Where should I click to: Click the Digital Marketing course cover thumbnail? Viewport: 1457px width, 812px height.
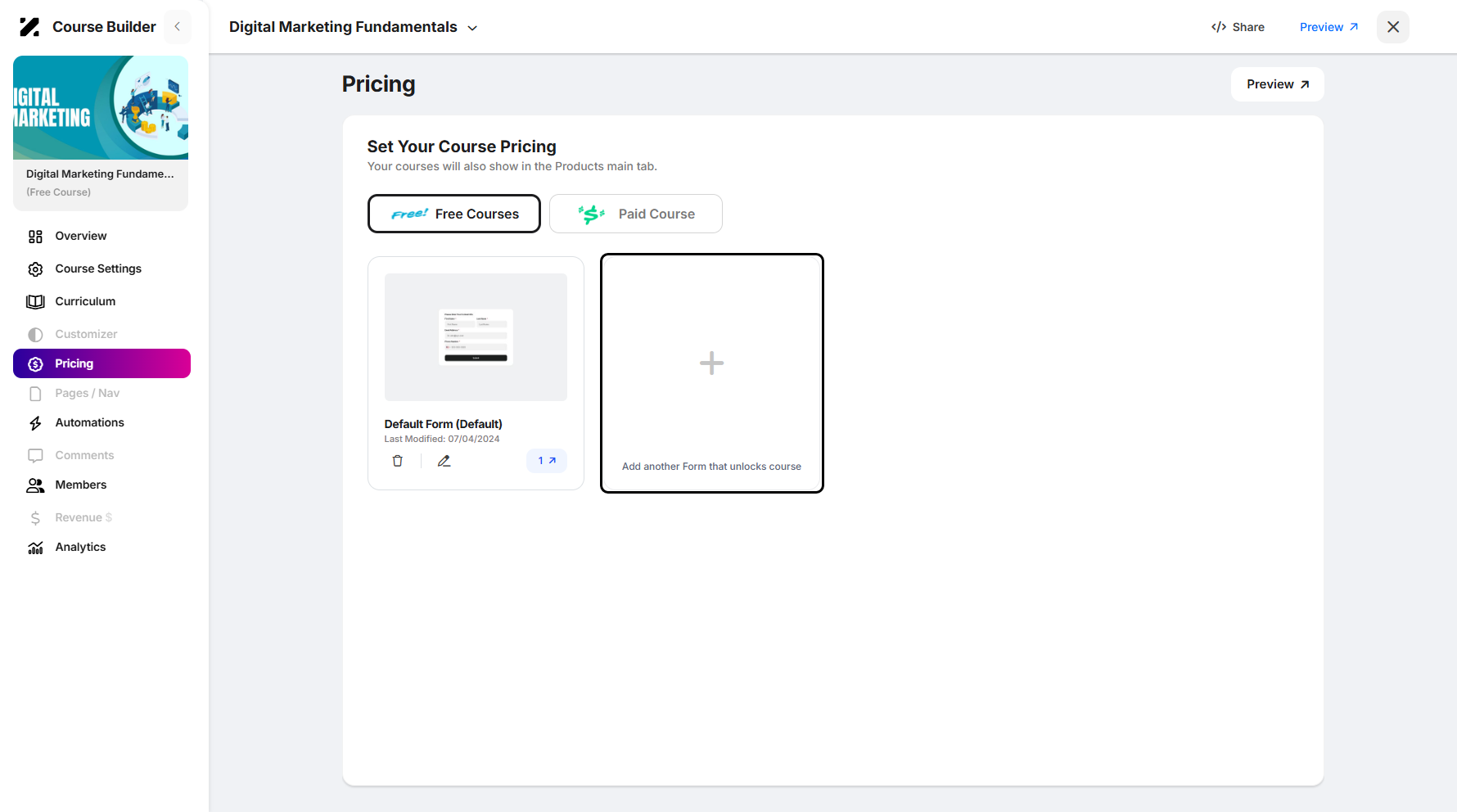[101, 107]
